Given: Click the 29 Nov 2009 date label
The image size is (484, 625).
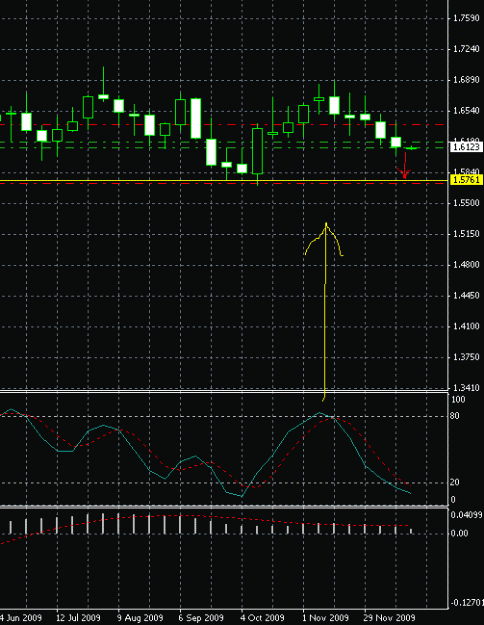Looking at the screenshot, I should 389,617.
